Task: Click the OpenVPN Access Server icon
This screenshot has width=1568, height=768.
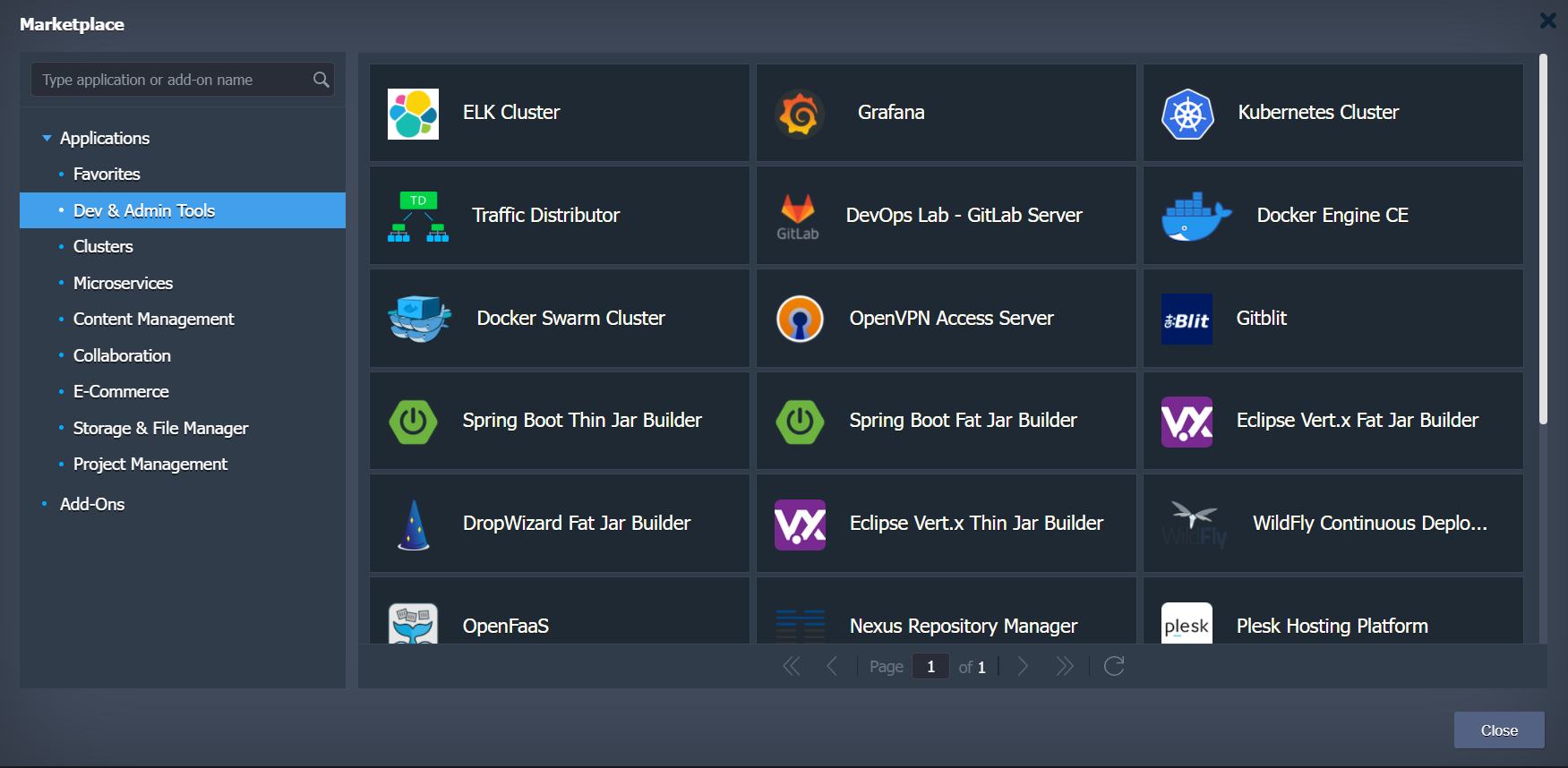Action: pos(800,319)
